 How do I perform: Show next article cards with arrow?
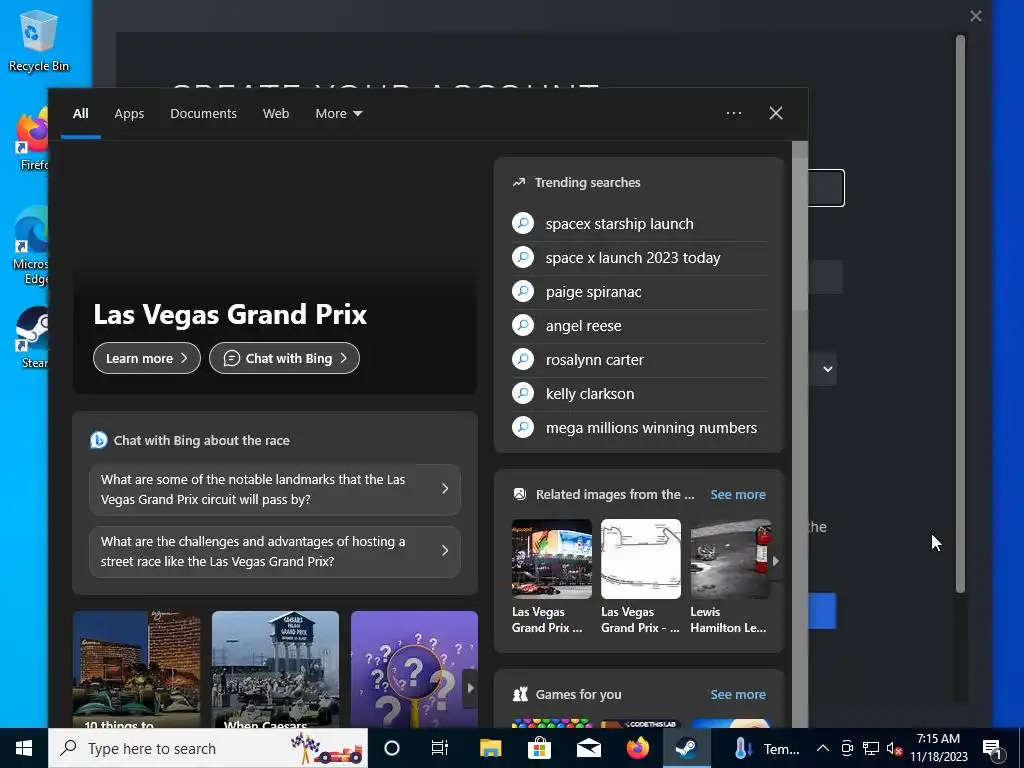[470, 688]
